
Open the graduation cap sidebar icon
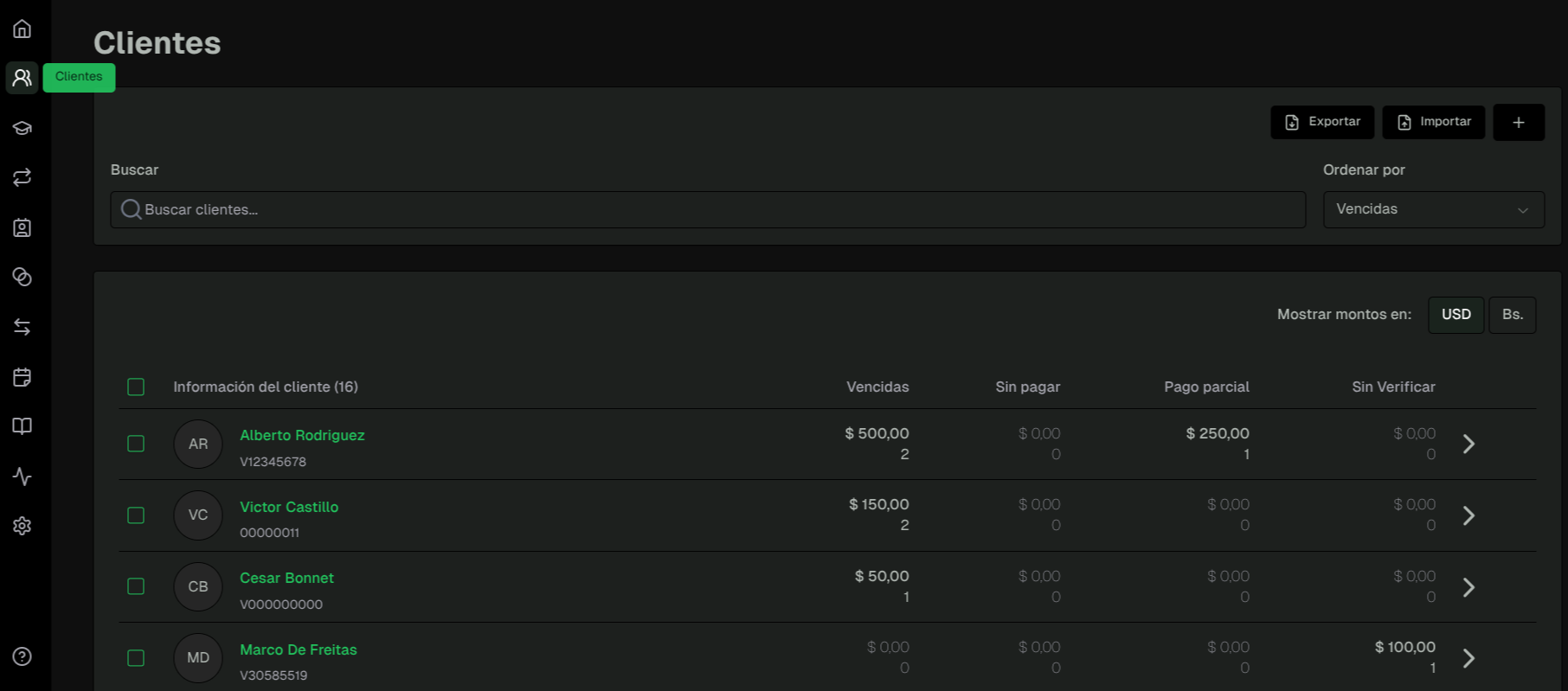coord(22,128)
